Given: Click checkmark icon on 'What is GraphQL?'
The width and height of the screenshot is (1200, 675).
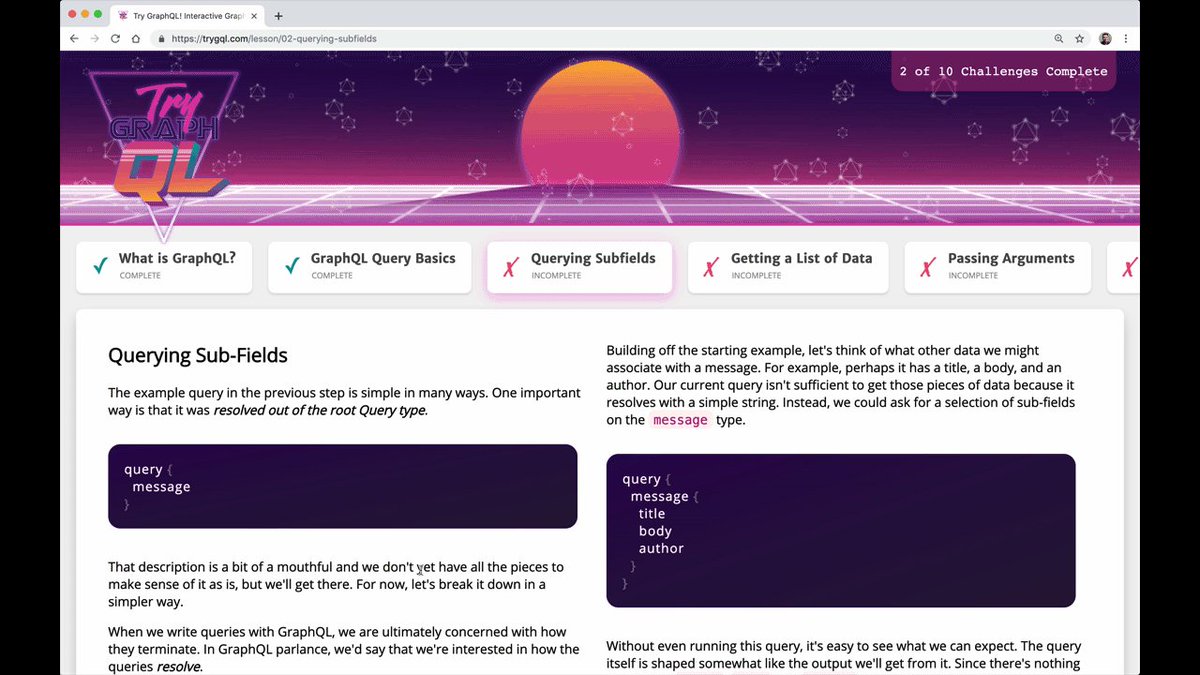Looking at the screenshot, I should [x=100, y=266].
